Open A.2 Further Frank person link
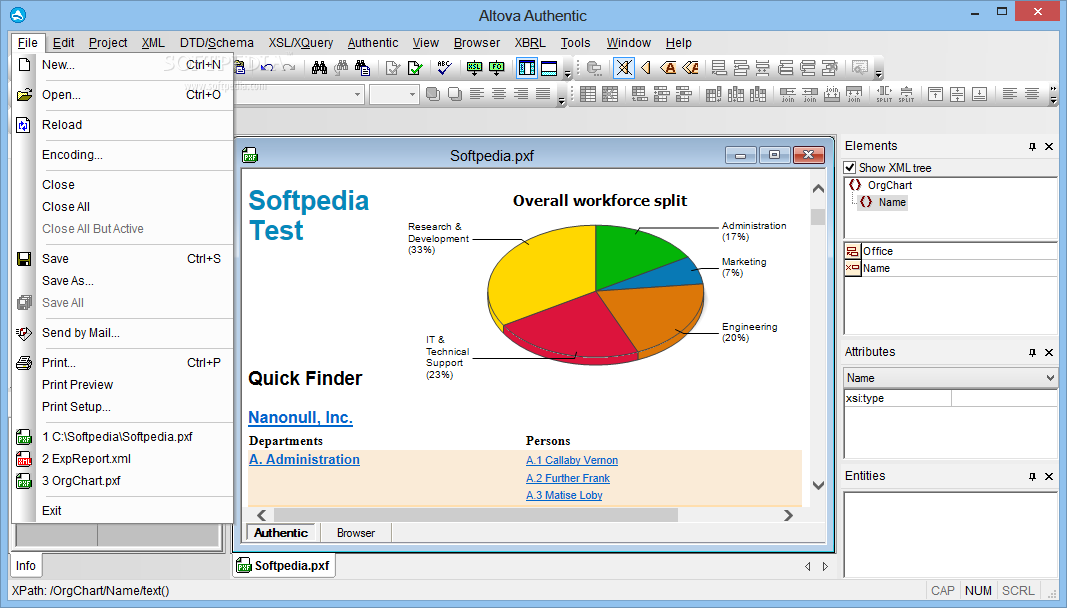This screenshot has height=608, width=1067. (x=568, y=478)
